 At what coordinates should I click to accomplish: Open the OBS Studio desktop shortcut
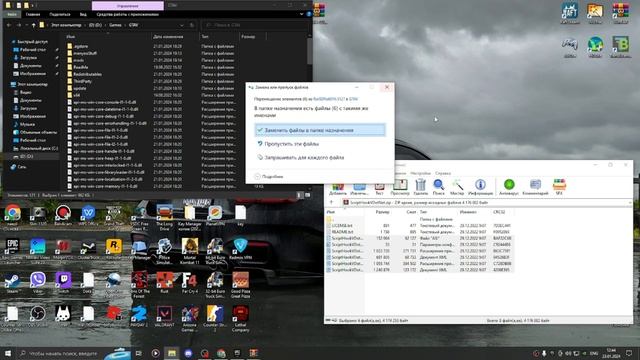pos(38,316)
